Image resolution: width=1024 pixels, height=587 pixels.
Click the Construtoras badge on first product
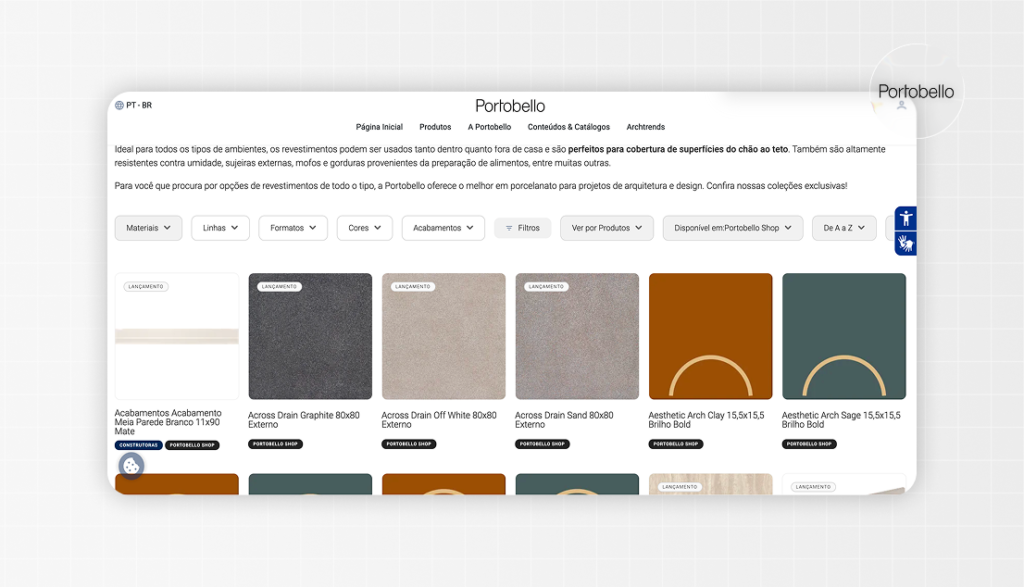tap(138, 445)
